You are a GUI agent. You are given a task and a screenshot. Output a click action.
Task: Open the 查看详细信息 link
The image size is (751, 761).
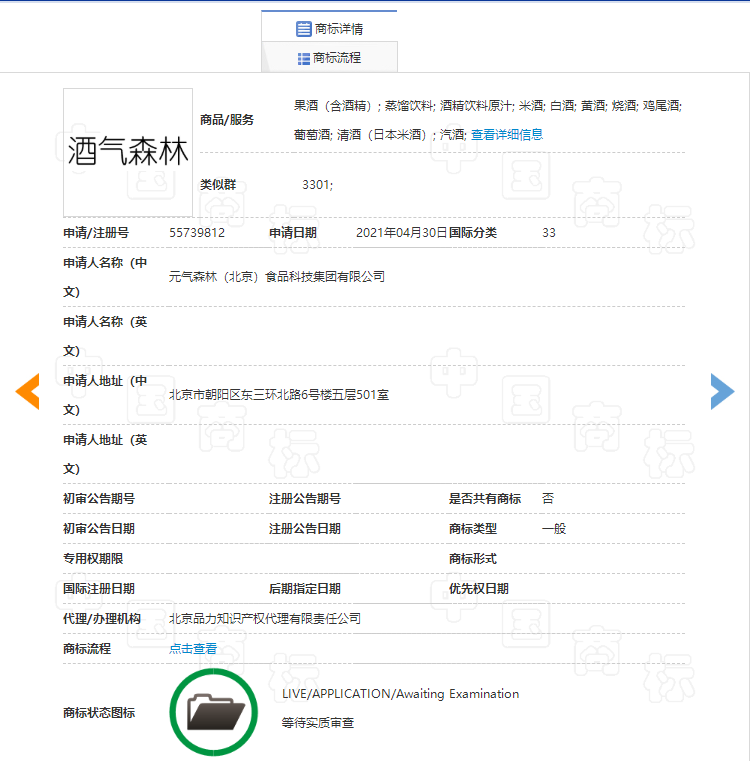point(506,134)
